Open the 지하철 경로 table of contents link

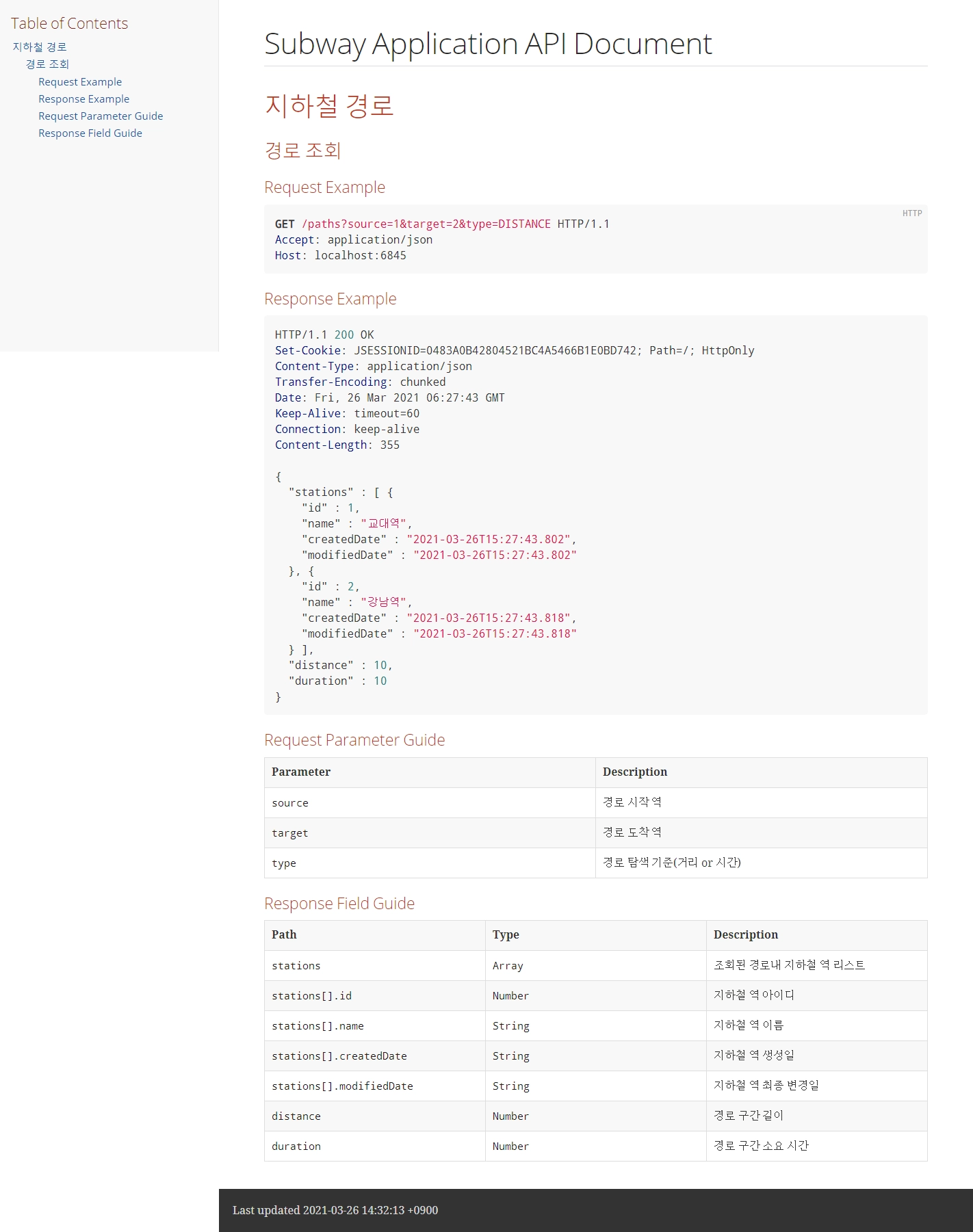click(x=40, y=47)
